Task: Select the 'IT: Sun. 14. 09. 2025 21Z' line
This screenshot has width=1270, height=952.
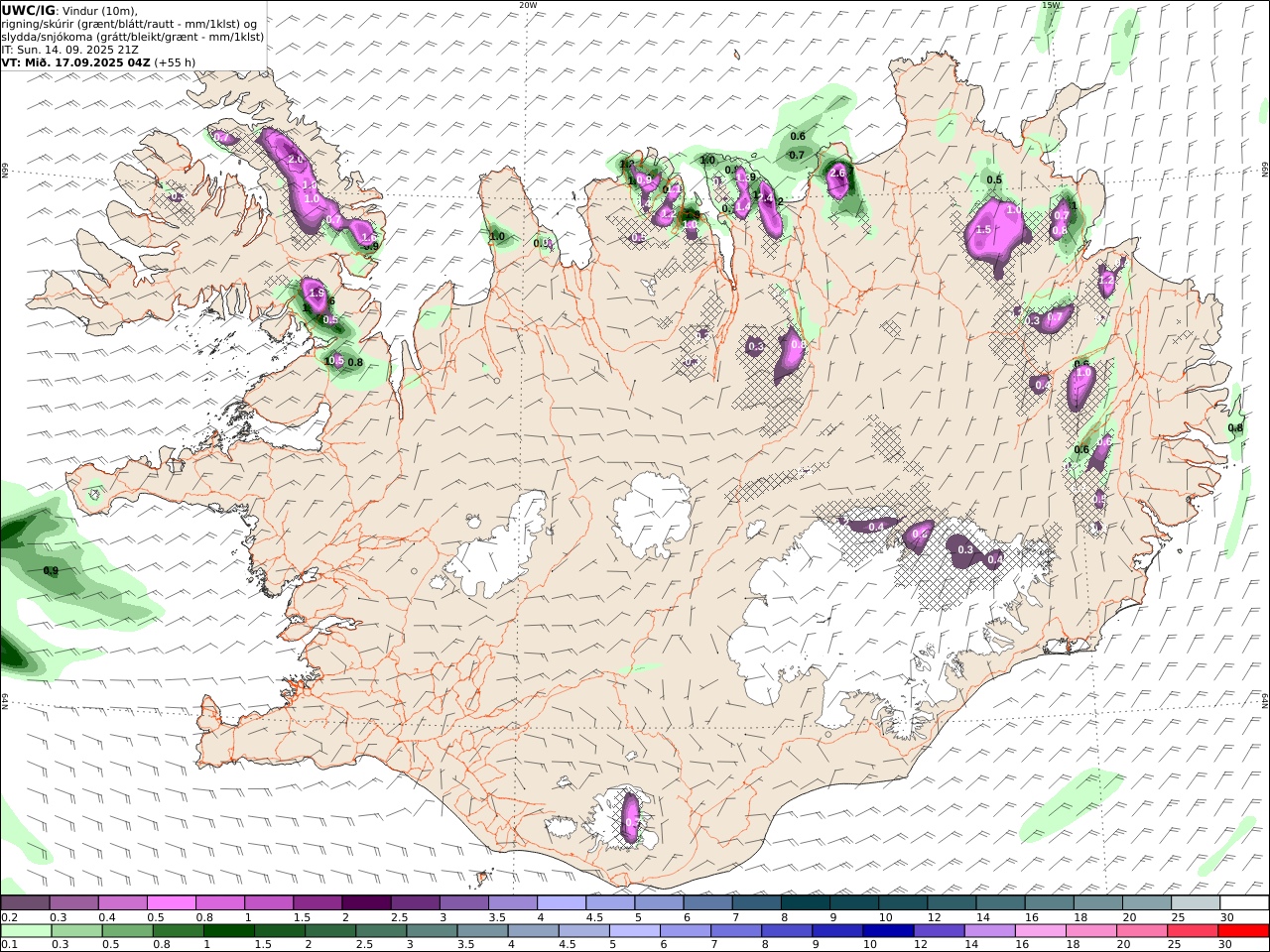Action: pos(69,50)
